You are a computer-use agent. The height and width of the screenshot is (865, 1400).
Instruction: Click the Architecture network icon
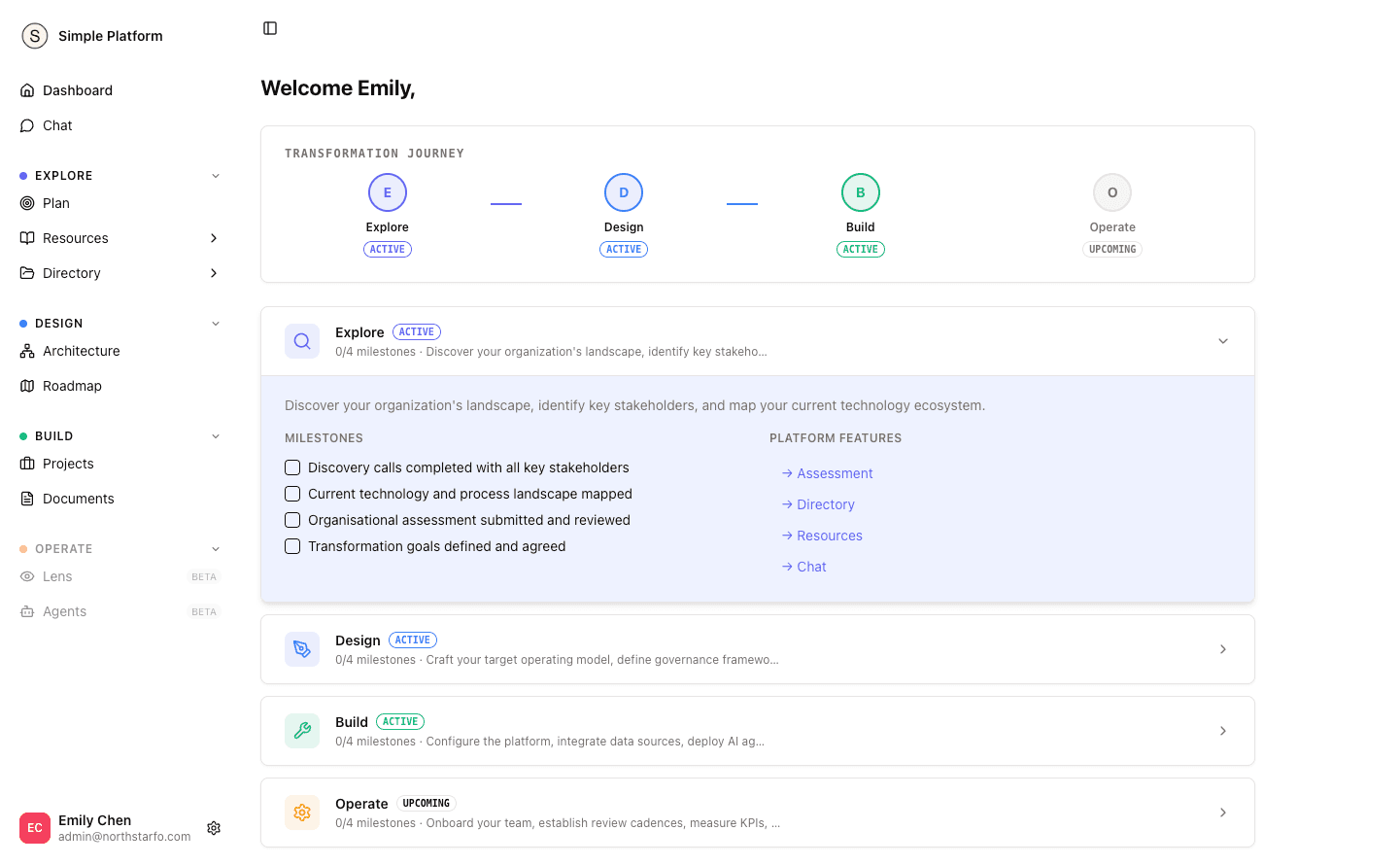27,351
